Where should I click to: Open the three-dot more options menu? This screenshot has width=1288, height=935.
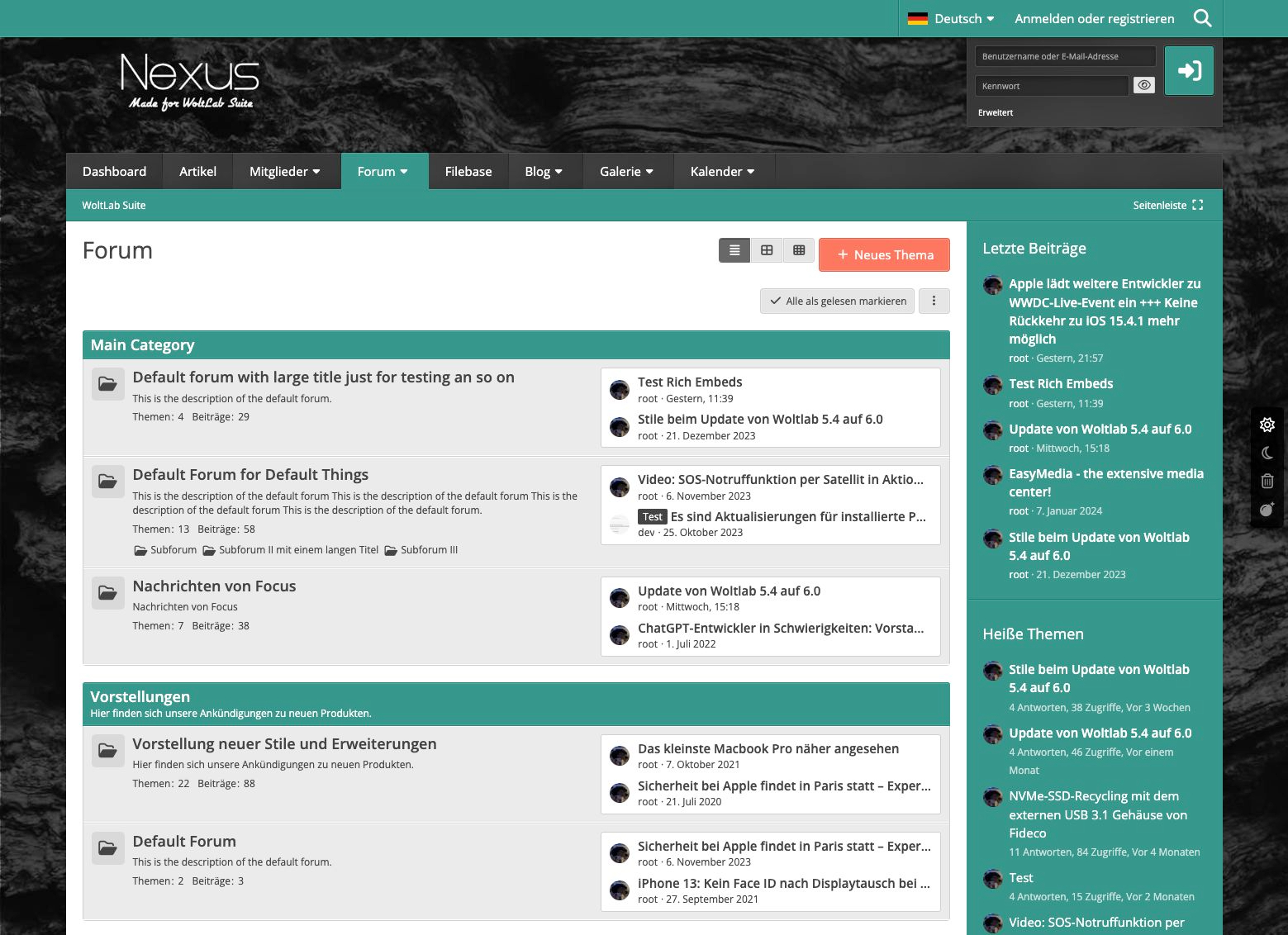(x=934, y=301)
